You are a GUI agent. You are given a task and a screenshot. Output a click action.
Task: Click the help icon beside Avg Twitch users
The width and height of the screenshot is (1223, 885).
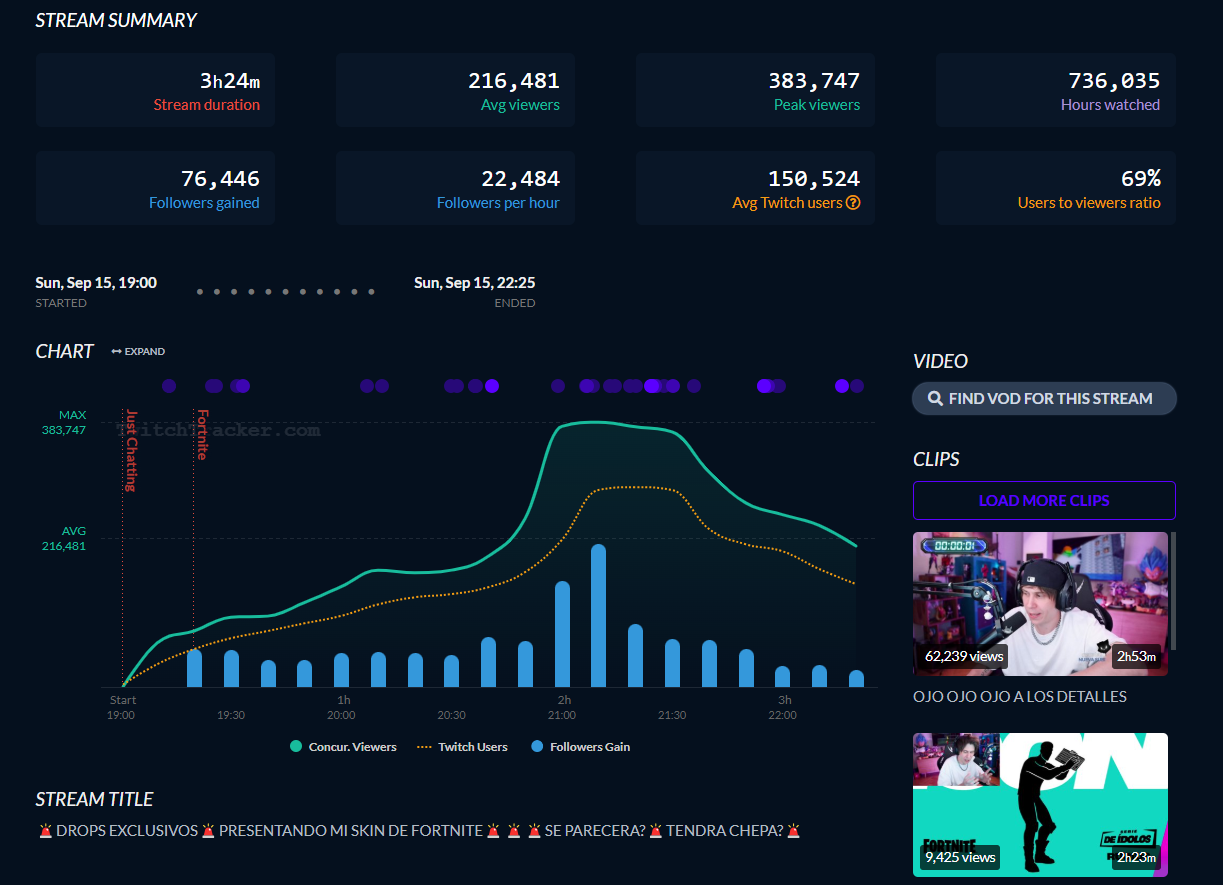click(853, 203)
